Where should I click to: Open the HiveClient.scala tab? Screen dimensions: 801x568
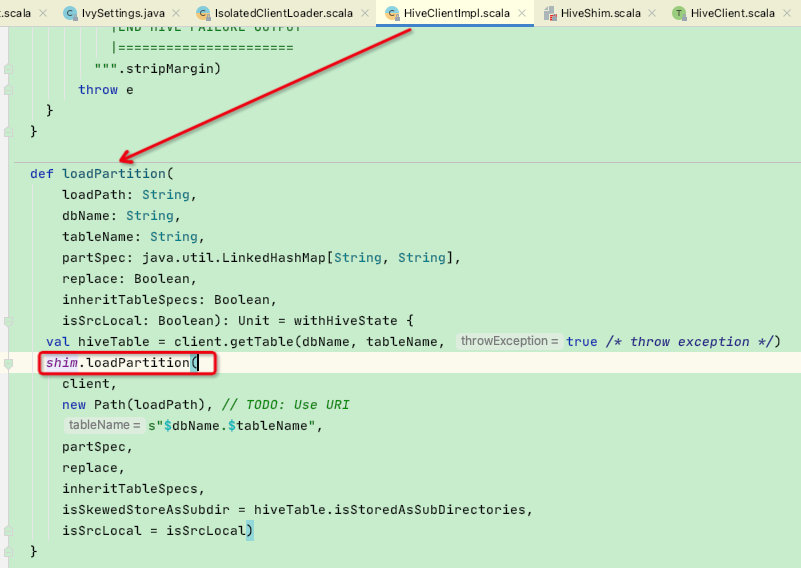point(733,13)
